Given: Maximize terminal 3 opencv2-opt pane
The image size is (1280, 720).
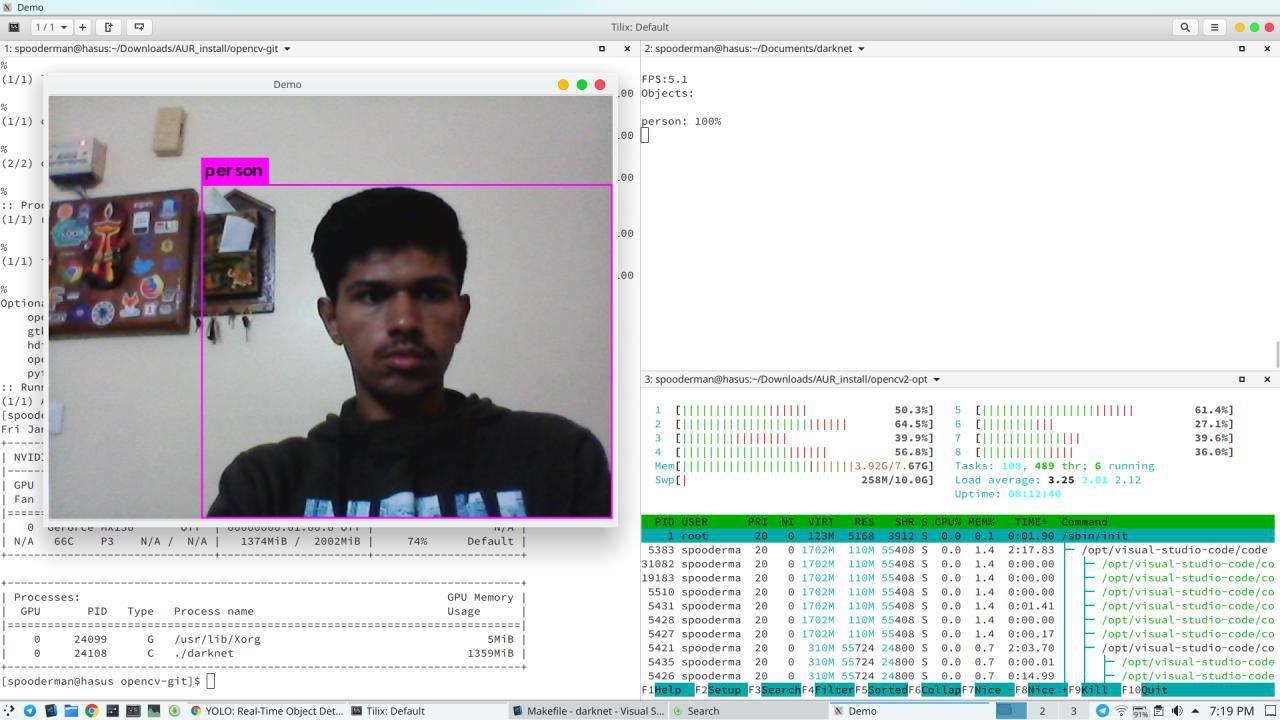Looking at the screenshot, I should (1242, 379).
